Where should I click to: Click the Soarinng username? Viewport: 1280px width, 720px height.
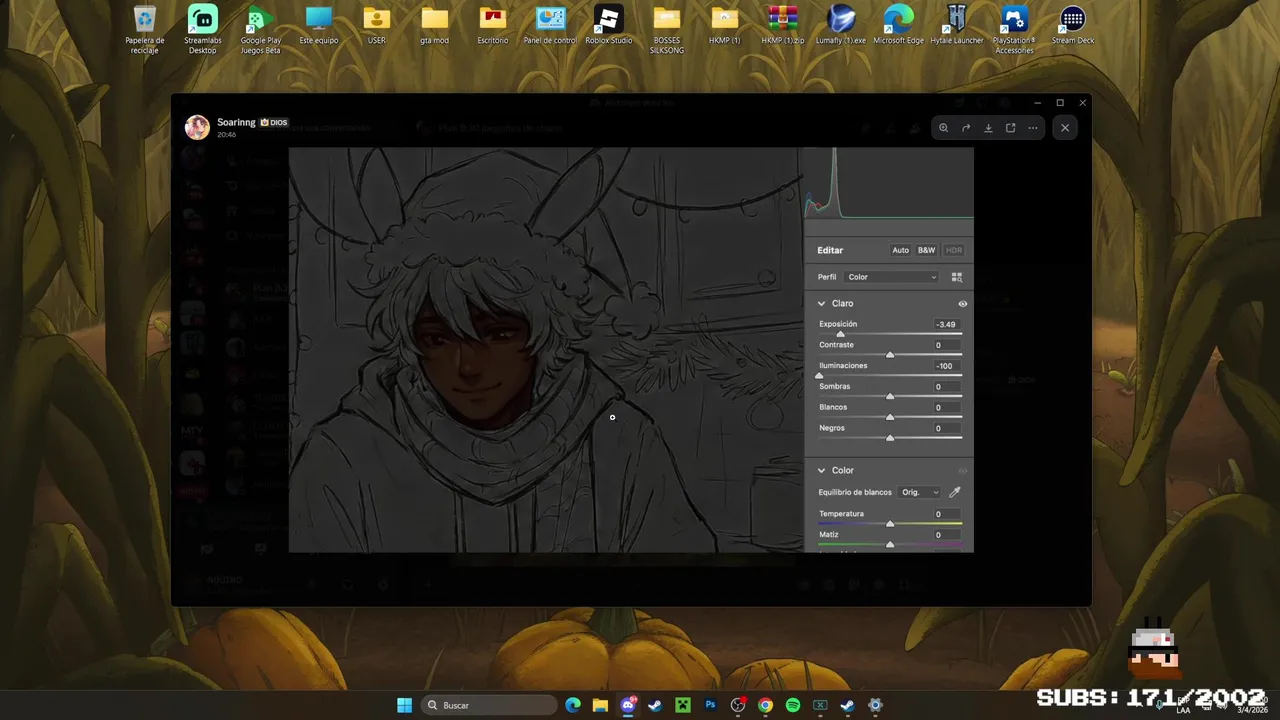click(x=236, y=122)
